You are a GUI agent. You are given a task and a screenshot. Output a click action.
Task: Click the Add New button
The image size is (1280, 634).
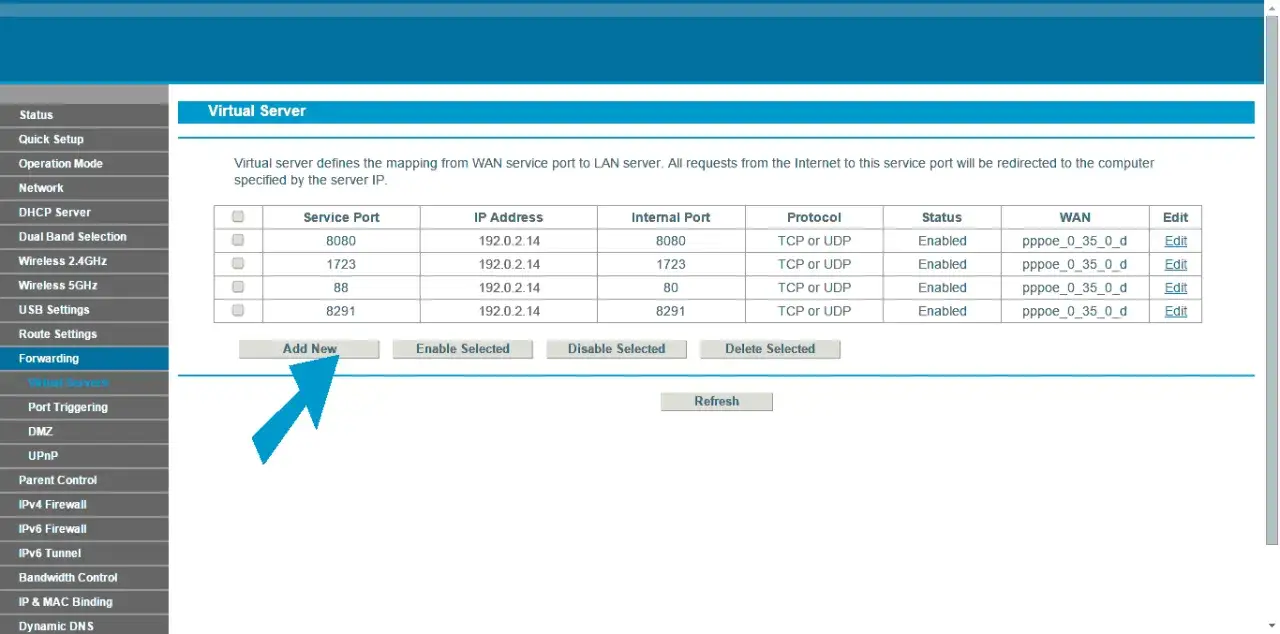(x=309, y=348)
